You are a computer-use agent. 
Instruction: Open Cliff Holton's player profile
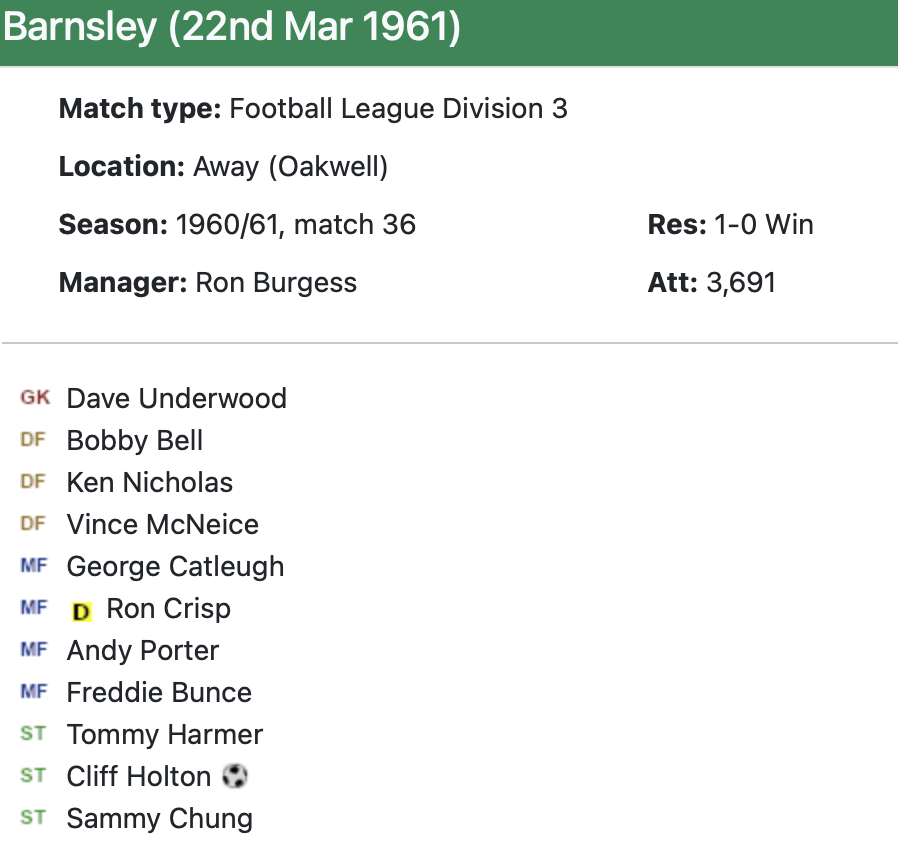click(x=138, y=776)
